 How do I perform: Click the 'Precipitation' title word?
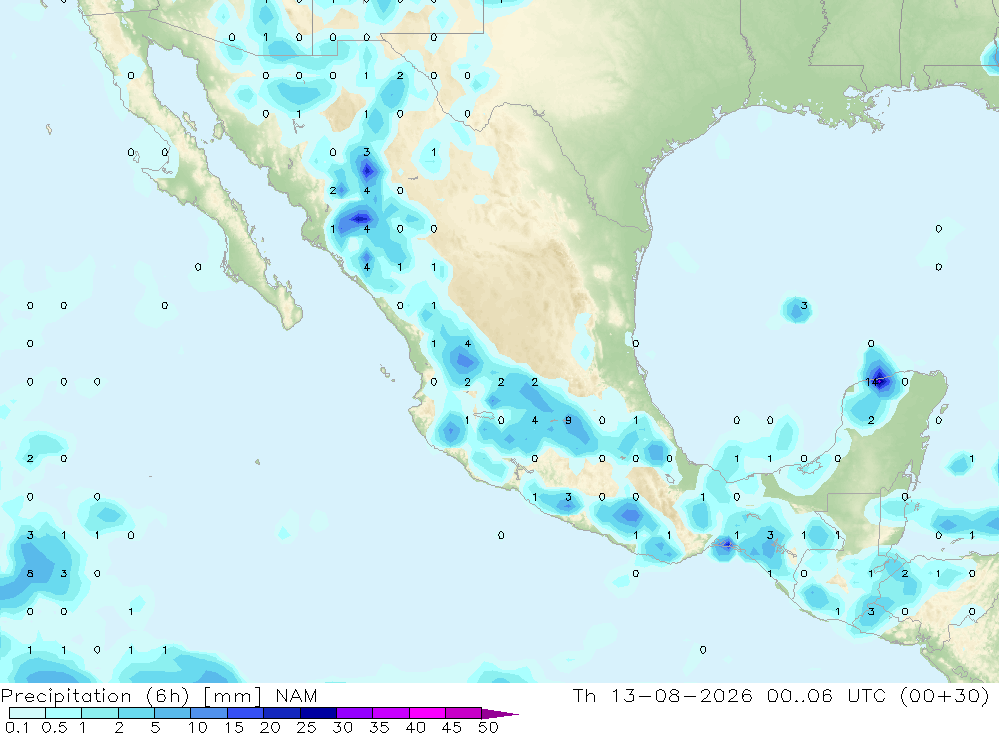[66, 696]
